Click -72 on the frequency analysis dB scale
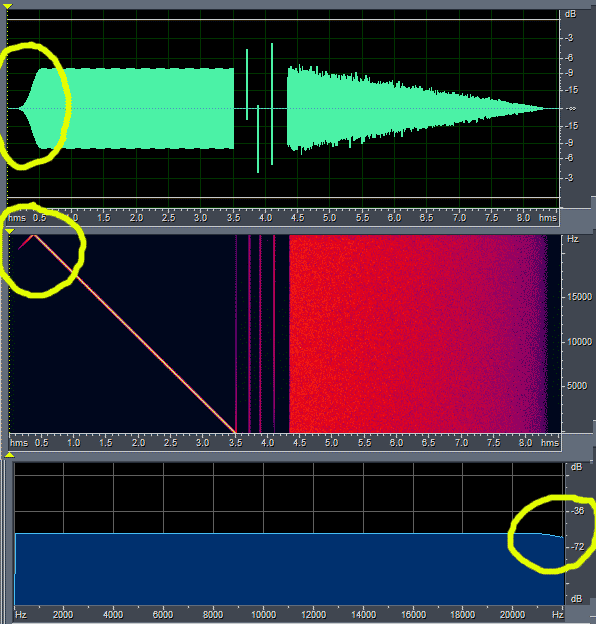 (x=578, y=547)
